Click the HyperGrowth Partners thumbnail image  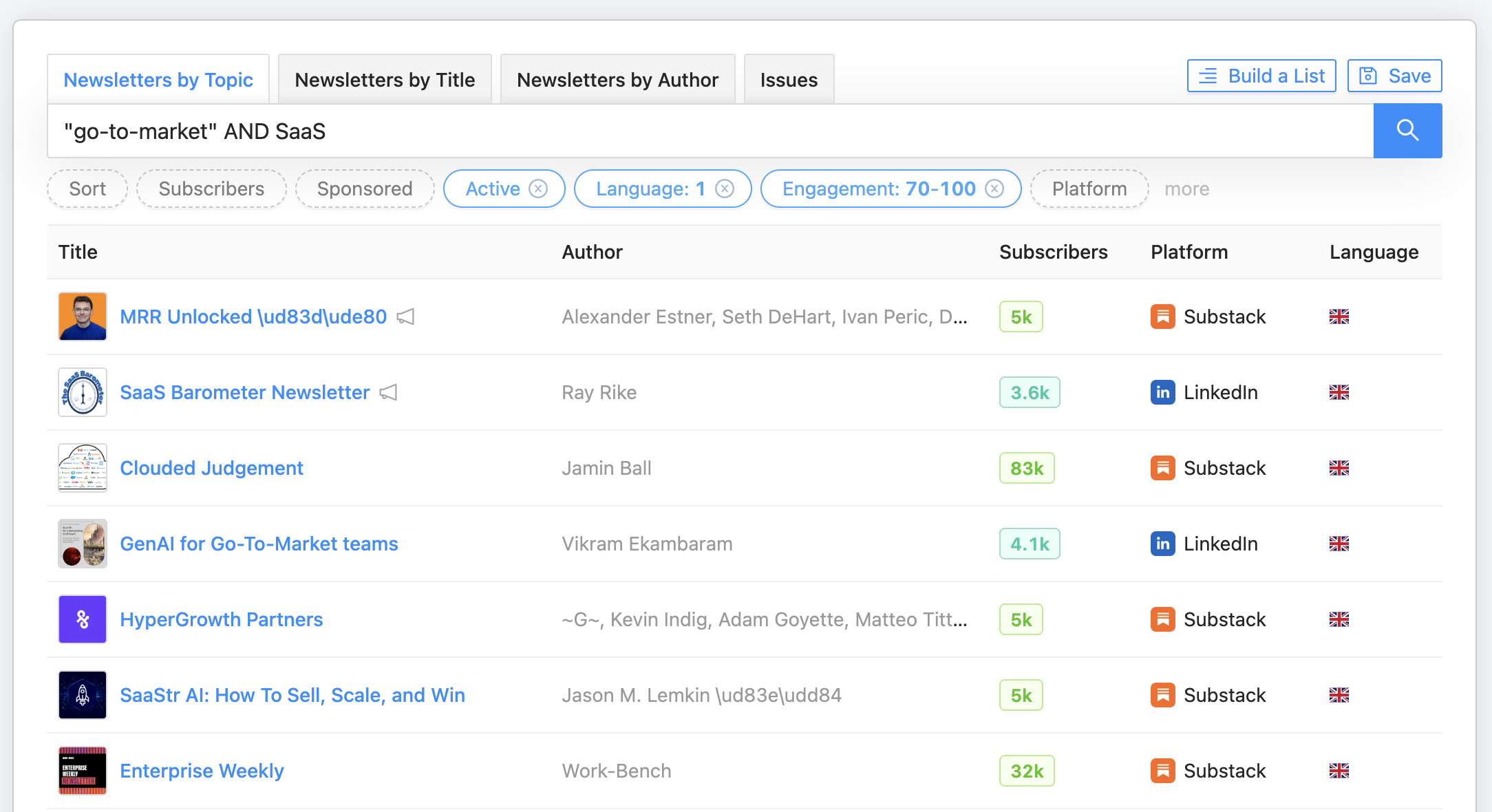pos(82,619)
